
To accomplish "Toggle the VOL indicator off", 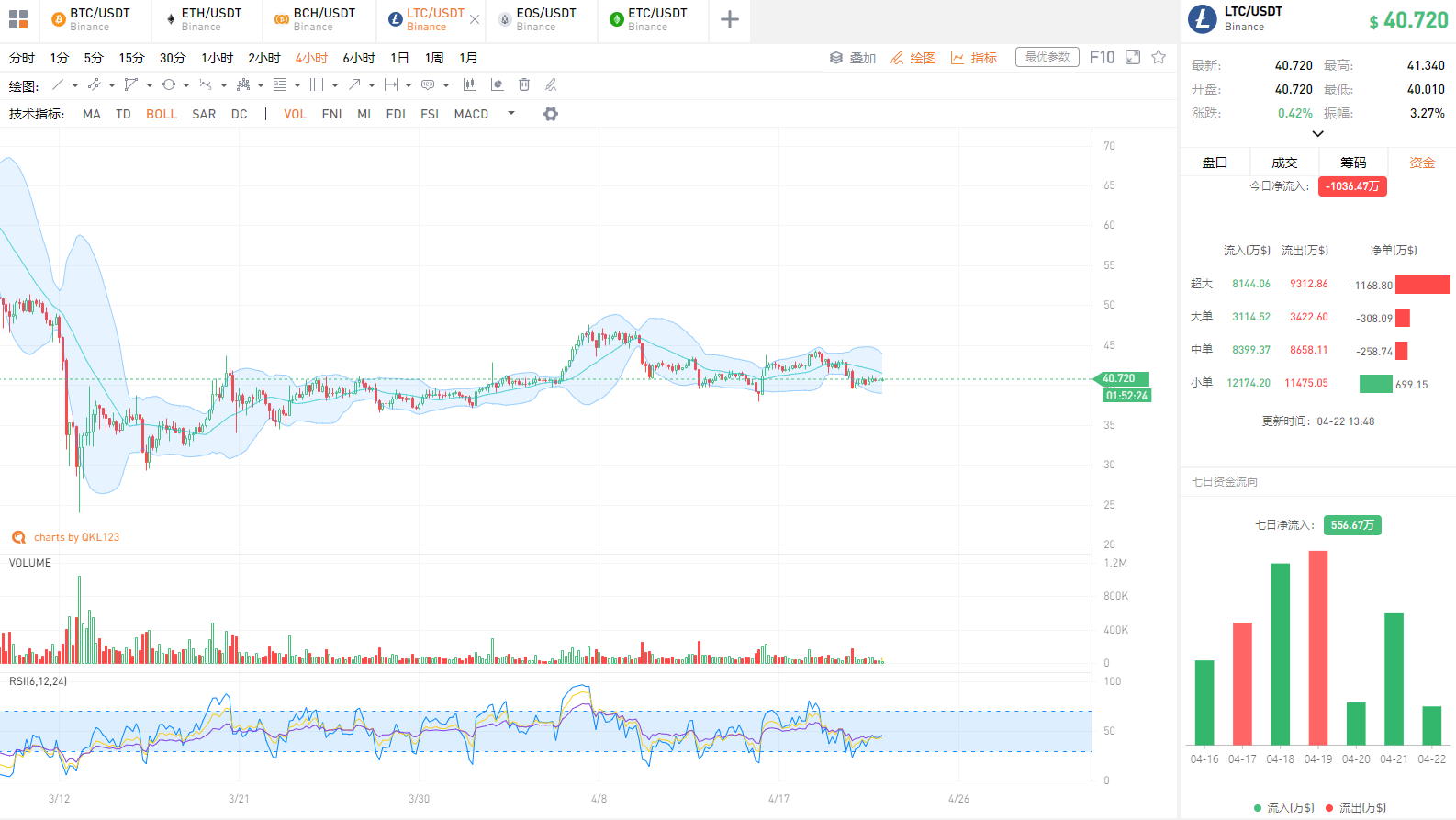I will click(295, 114).
